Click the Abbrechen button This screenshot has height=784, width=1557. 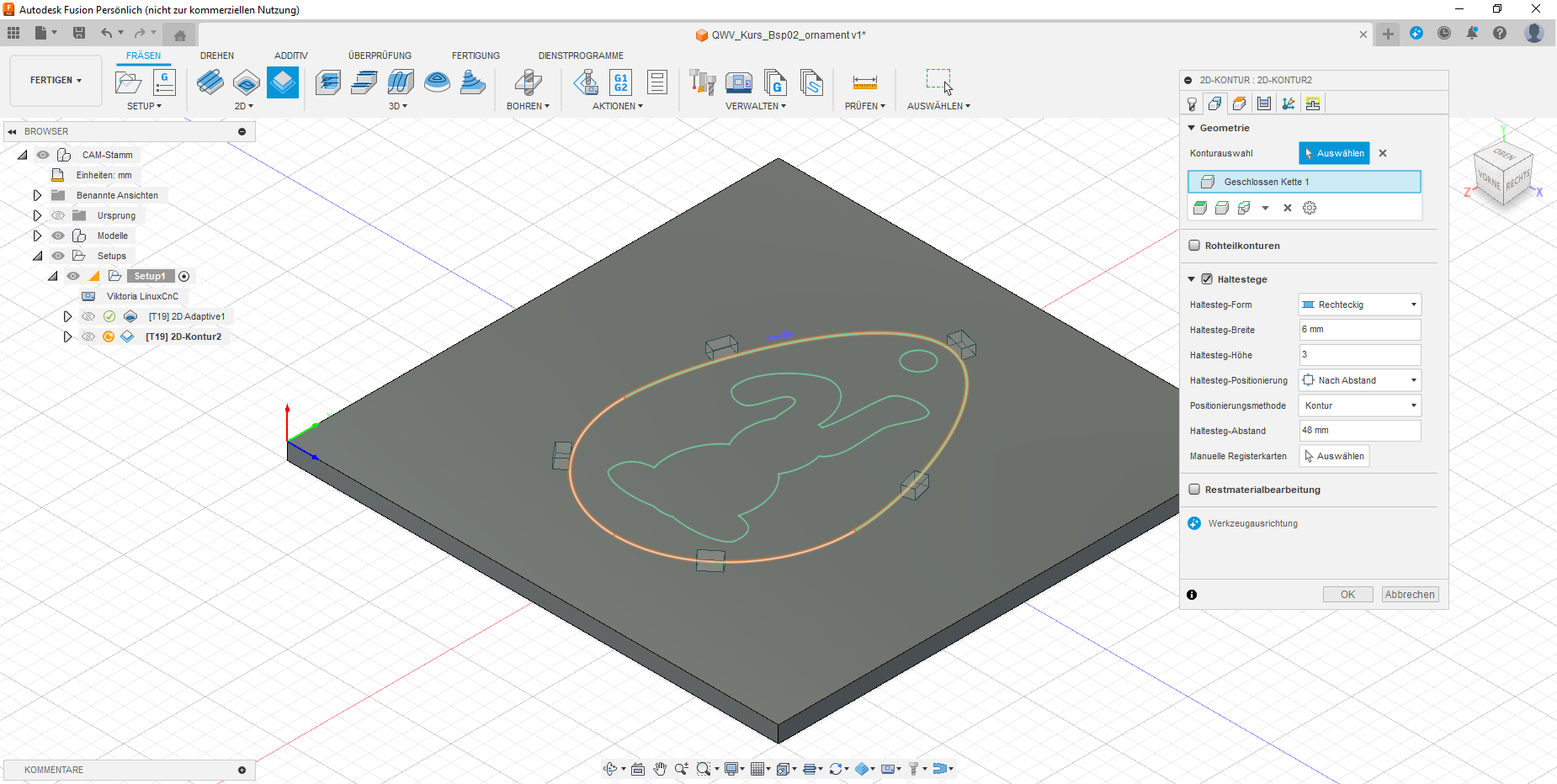pos(1410,595)
